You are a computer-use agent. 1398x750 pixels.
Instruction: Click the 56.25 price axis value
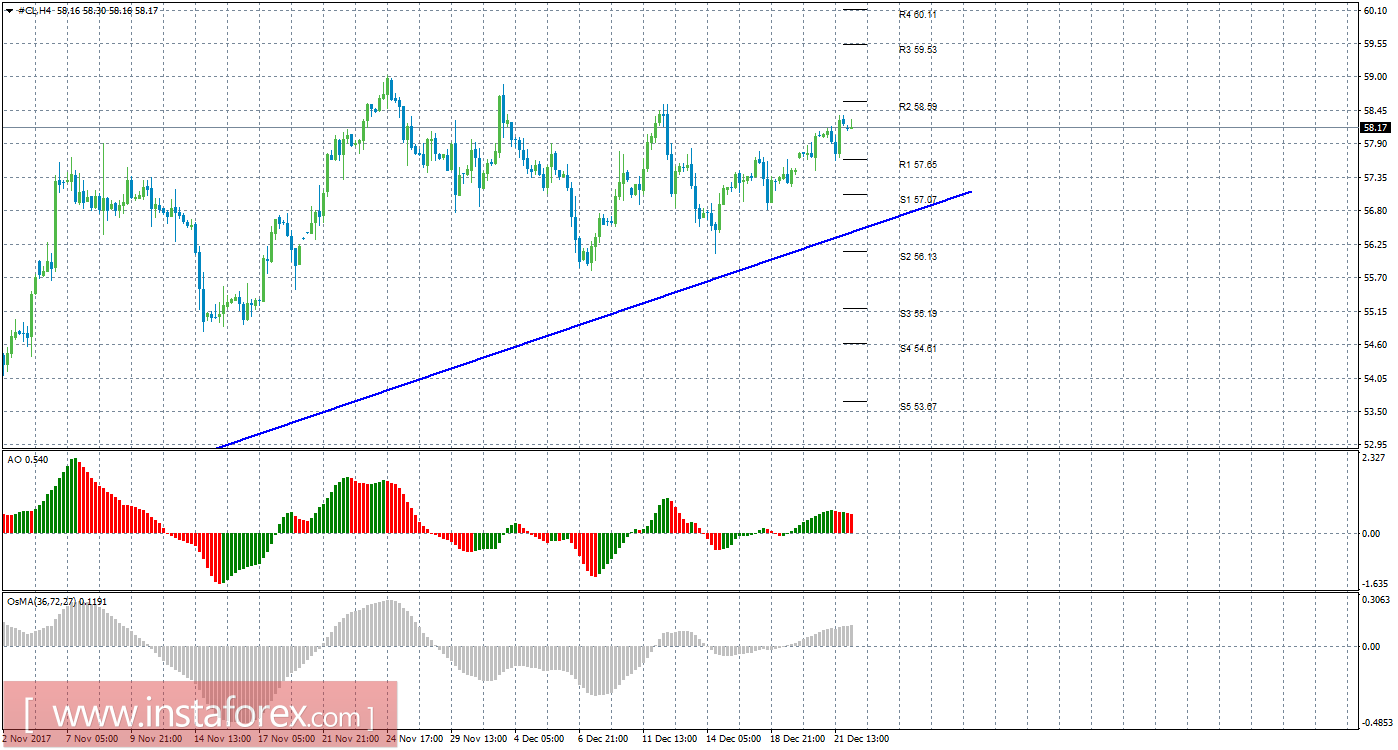(x=1374, y=244)
